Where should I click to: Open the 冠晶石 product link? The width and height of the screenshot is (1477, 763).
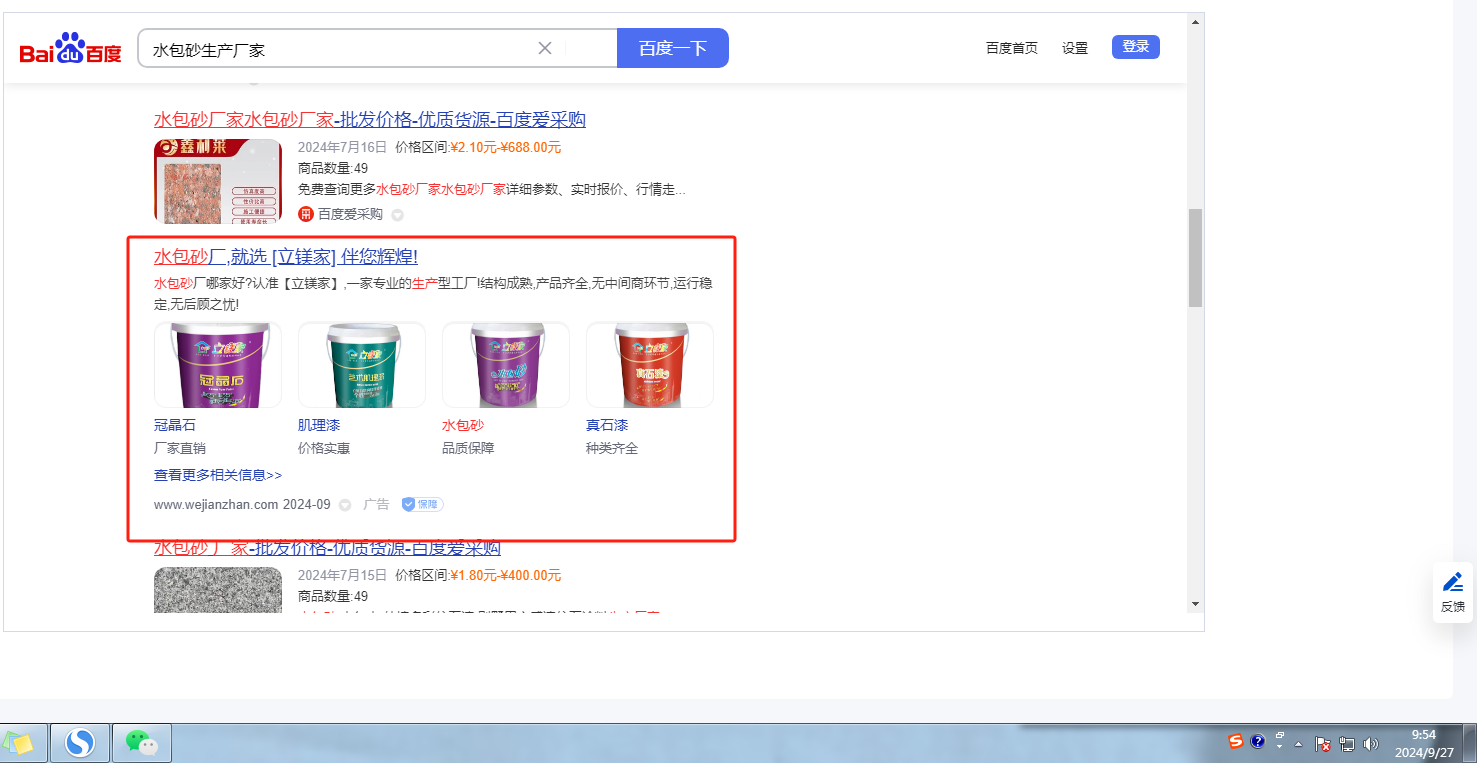pyautogui.click(x=175, y=426)
